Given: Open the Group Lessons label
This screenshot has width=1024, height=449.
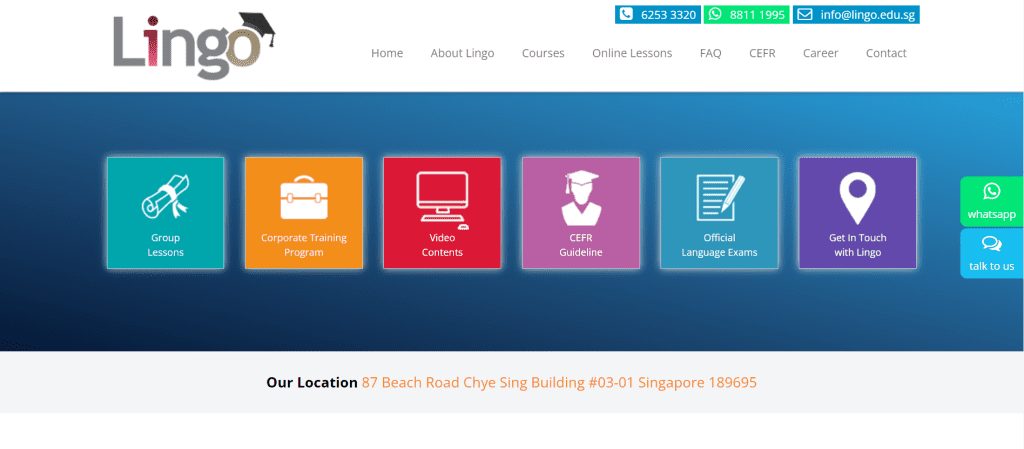Looking at the screenshot, I should [x=165, y=245].
